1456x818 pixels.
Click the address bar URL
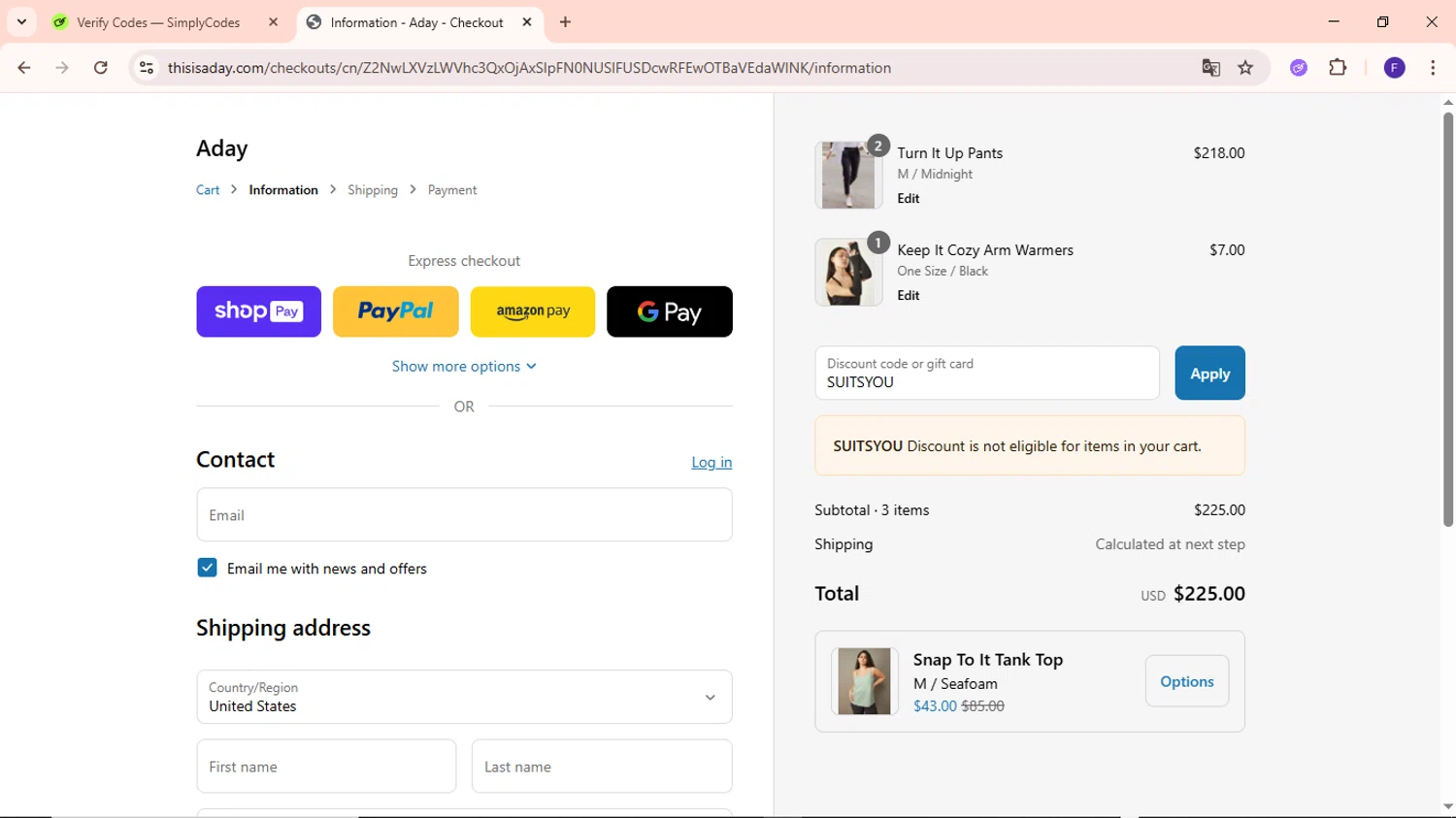pos(529,68)
